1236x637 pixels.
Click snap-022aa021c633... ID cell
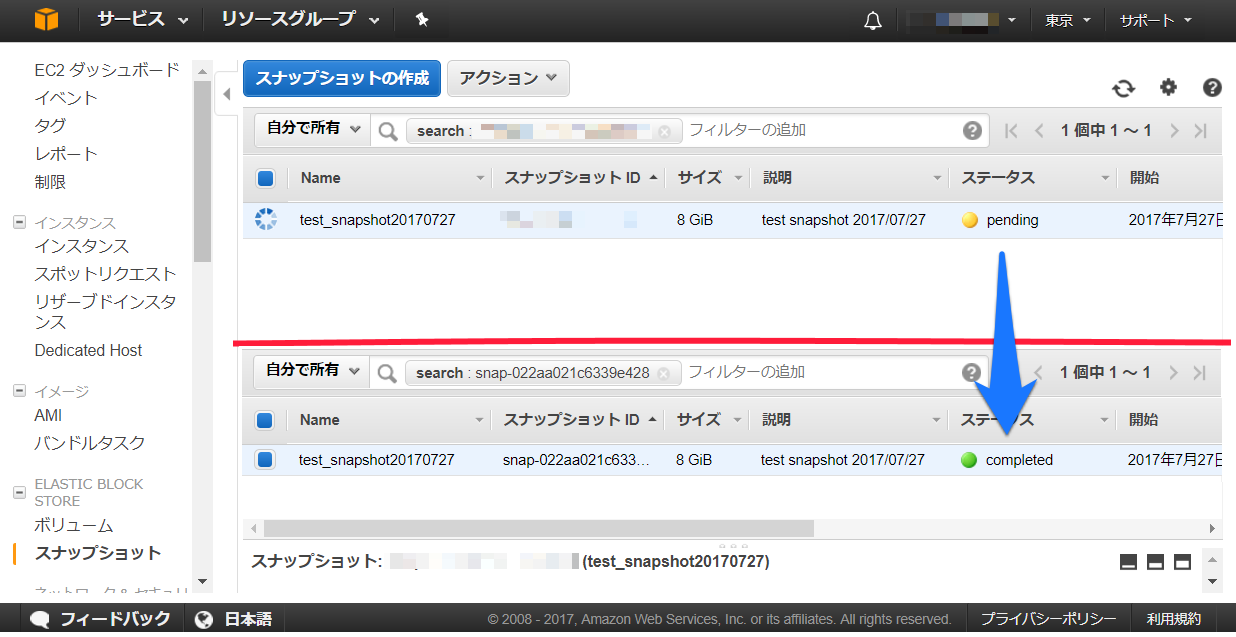[576, 460]
